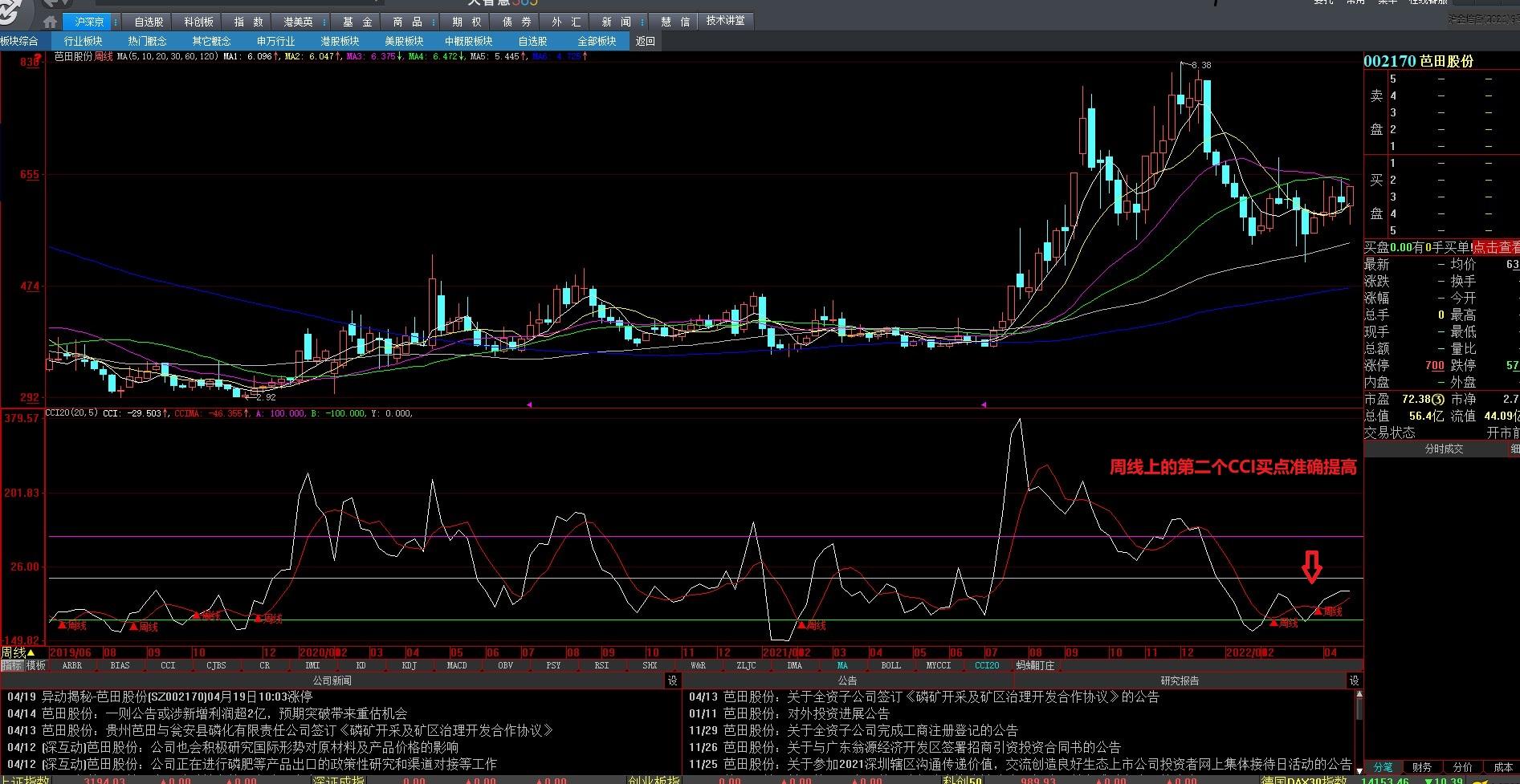Viewport: 1520px width, 784px height.
Task: Expand the 港美英 dropdown handle
Action: pyautogui.click(x=326, y=22)
